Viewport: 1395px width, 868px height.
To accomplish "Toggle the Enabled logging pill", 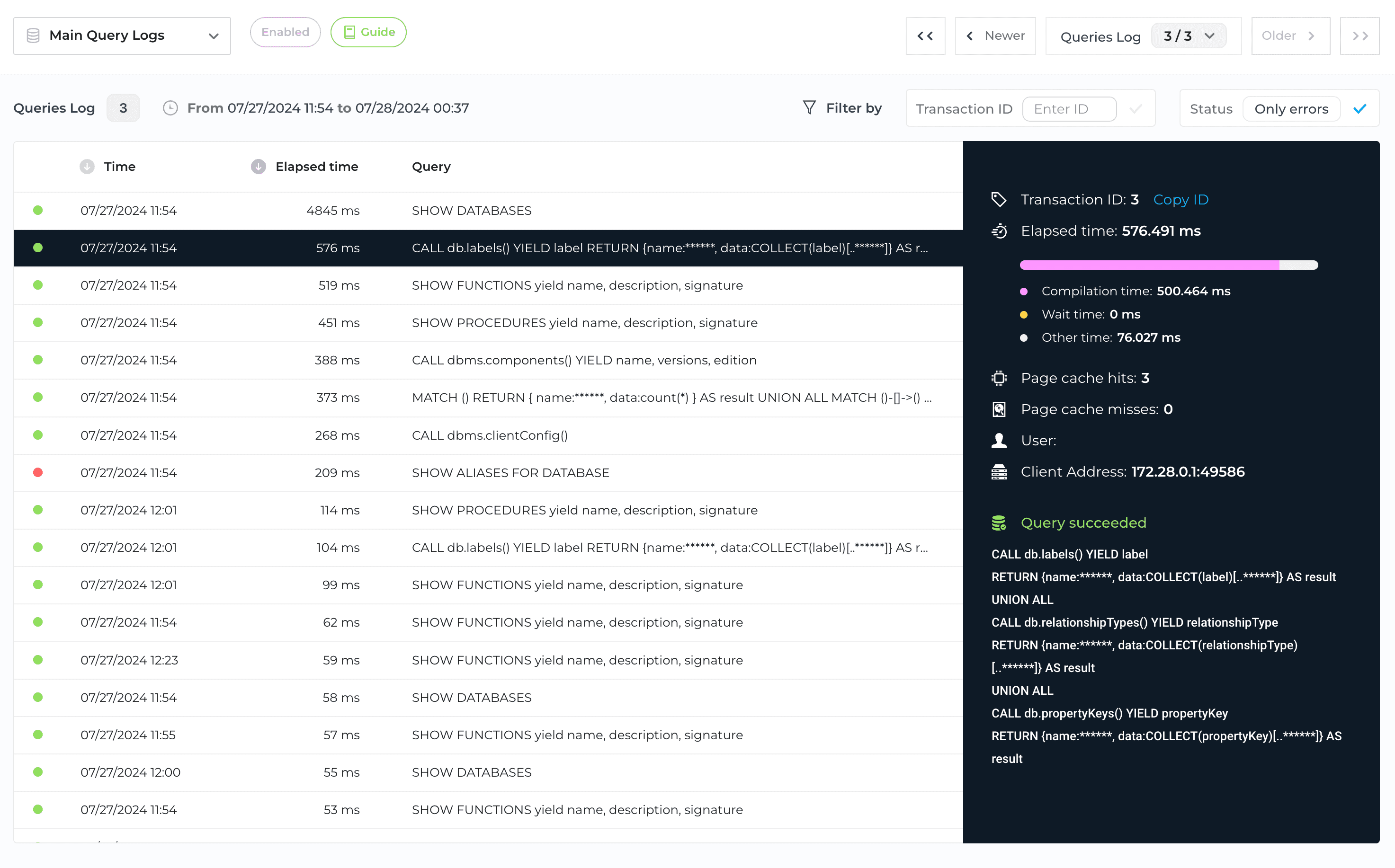I will coord(285,32).
